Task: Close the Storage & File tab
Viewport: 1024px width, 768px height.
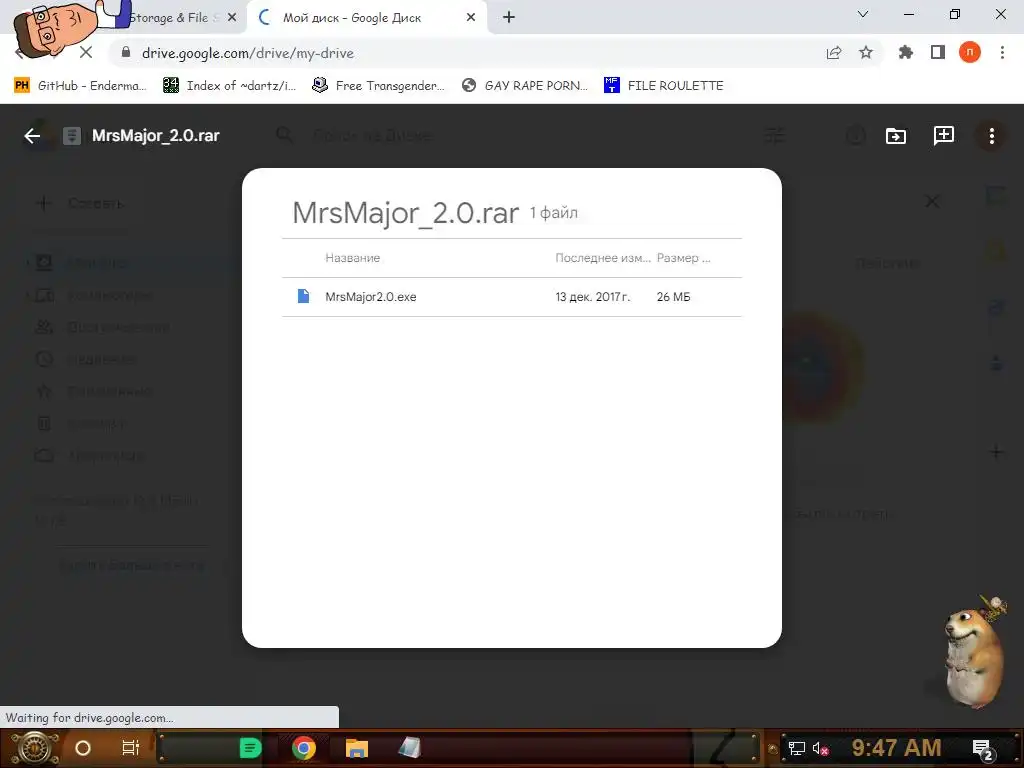Action: (232, 18)
